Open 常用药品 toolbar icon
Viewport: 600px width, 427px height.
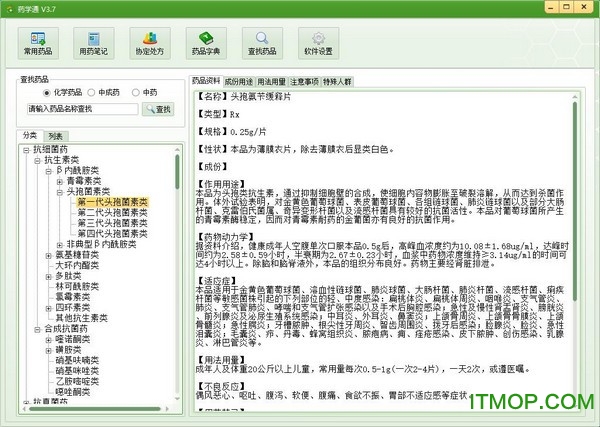(x=38, y=43)
